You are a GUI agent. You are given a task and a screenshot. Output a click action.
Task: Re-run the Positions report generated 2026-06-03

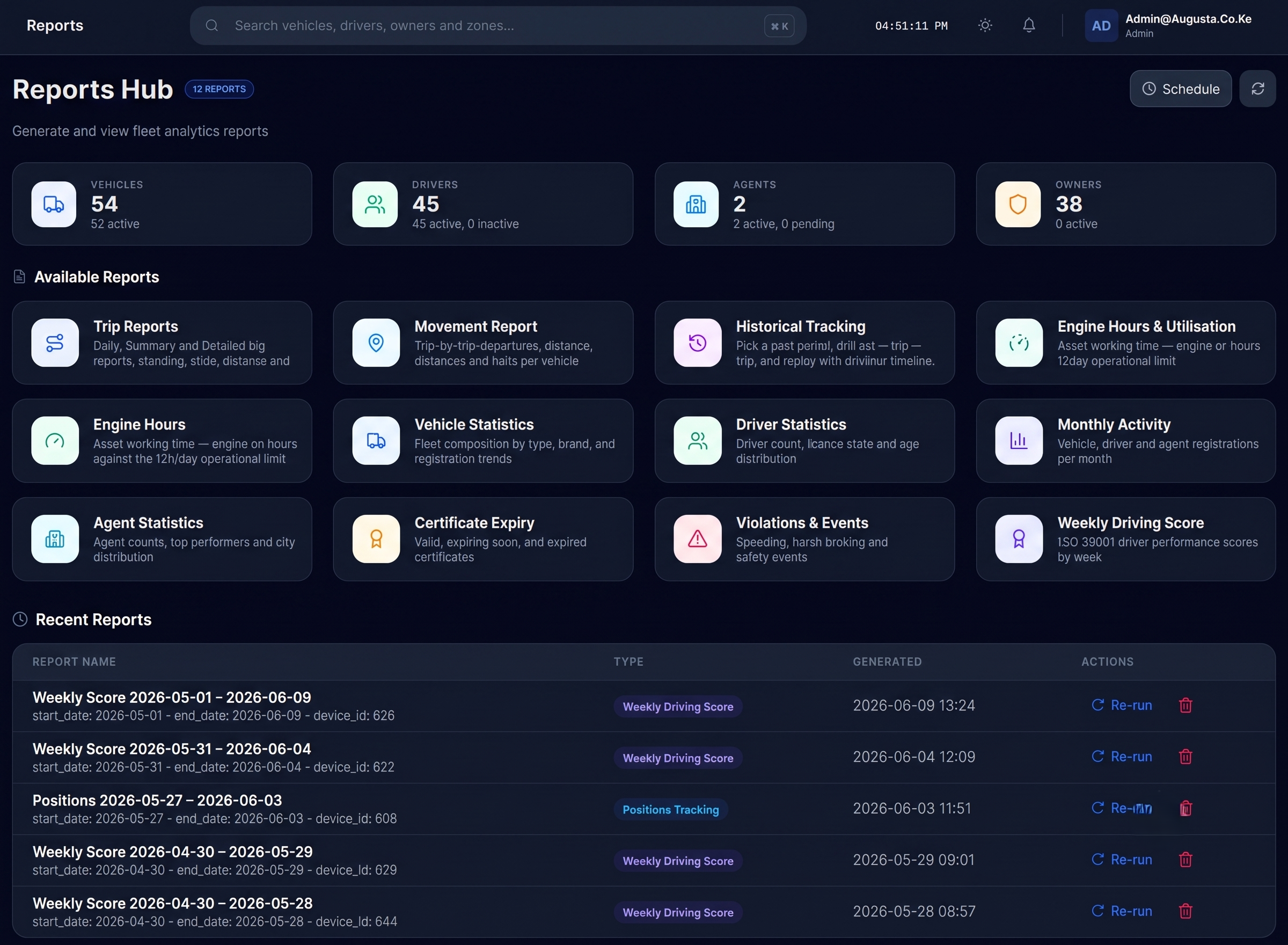[1122, 808]
